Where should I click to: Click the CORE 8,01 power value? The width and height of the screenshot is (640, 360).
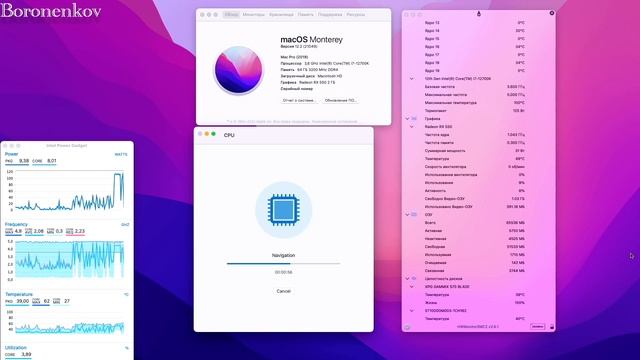coord(44,161)
